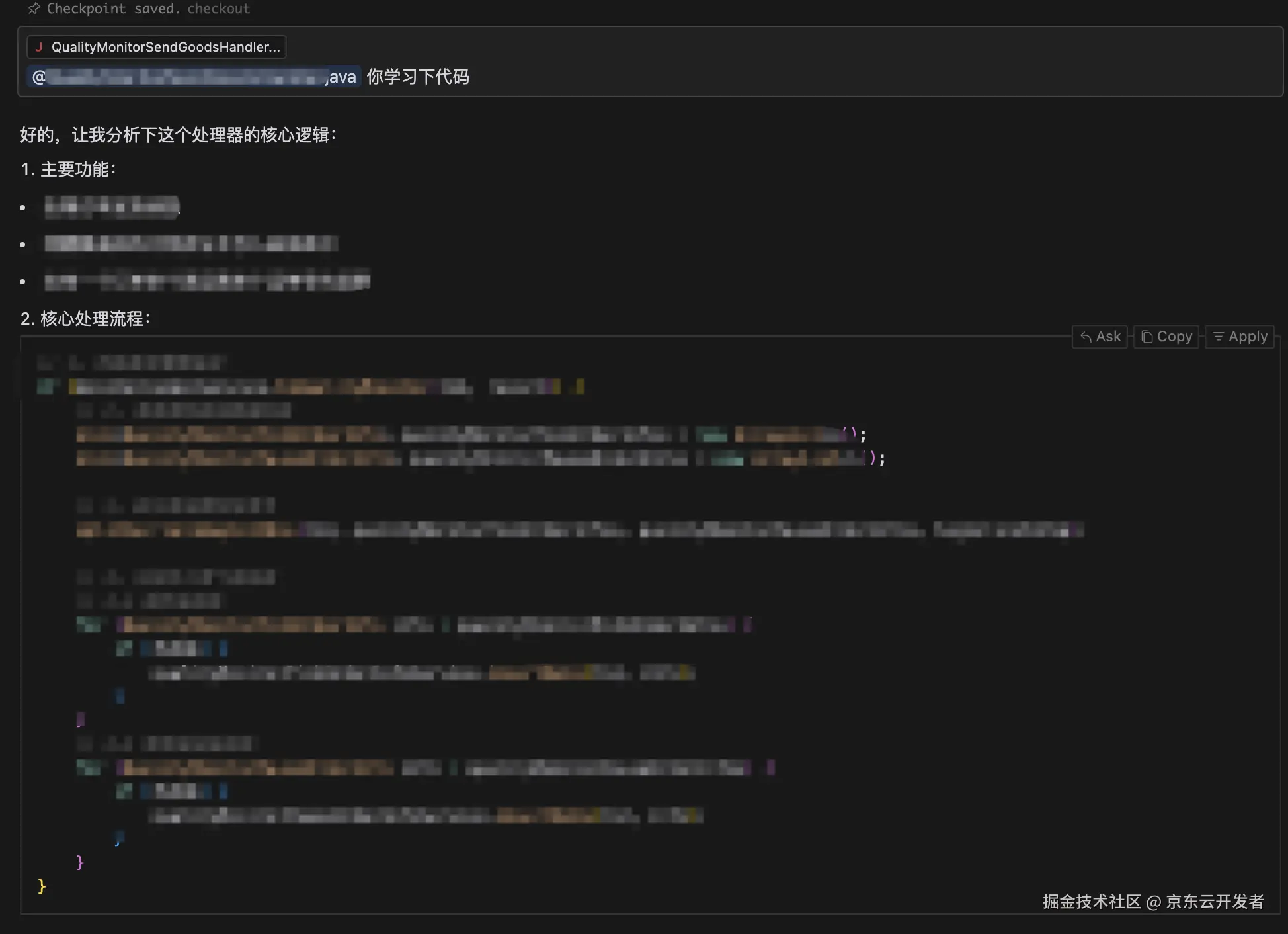The height and width of the screenshot is (934, 1288).
Task: Click the "checkout" link
Action: pyautogui.click(x=218, y=9)
